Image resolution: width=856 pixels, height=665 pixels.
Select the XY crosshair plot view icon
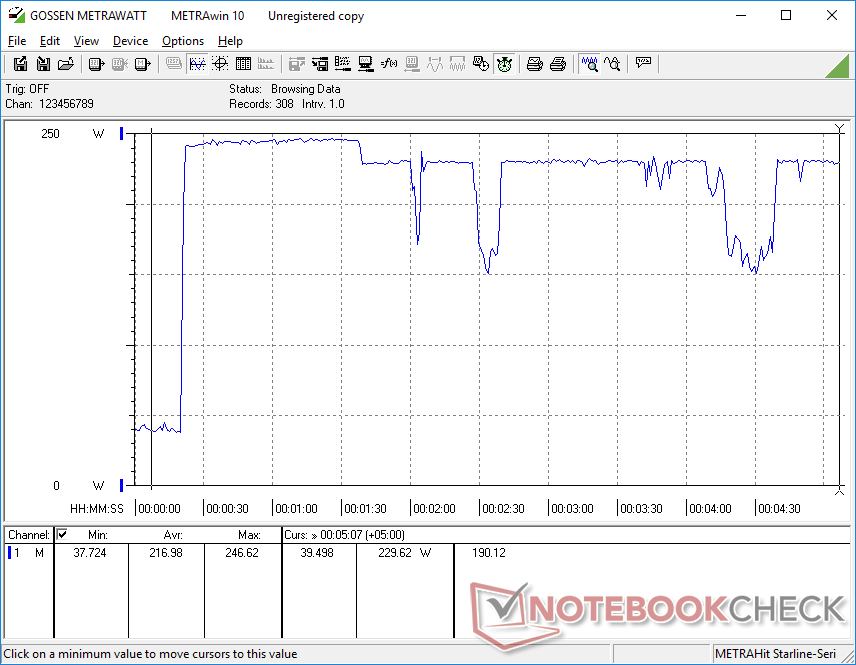click(220, 64)
